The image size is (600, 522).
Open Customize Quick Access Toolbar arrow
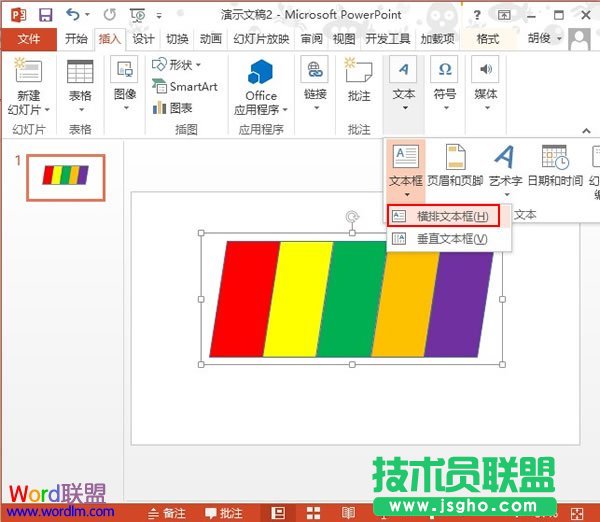(x=159, y=16)
